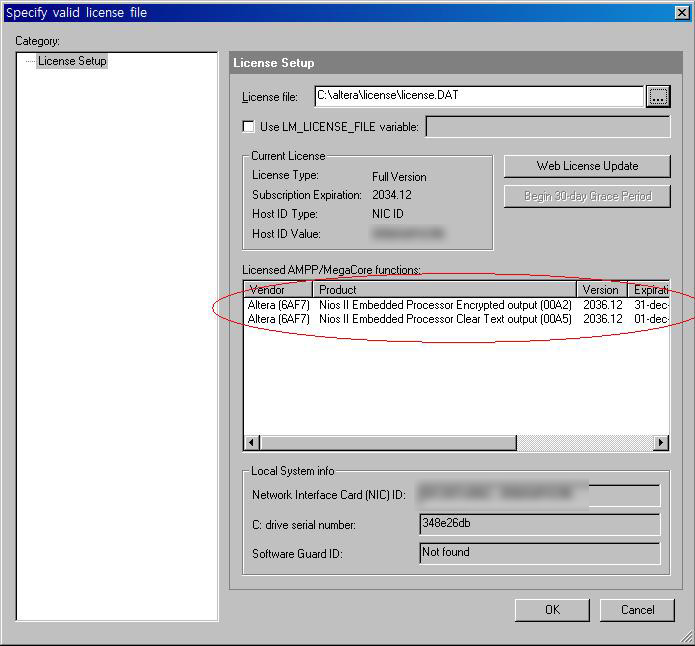Click the browse (...) button for license file

coord(657,96)
